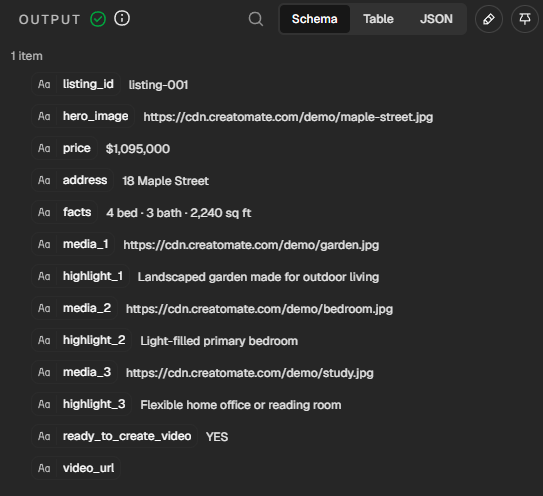Click the bedroom.jpg URL value
The height and width of the screenshot is (496, 543).
259,309
